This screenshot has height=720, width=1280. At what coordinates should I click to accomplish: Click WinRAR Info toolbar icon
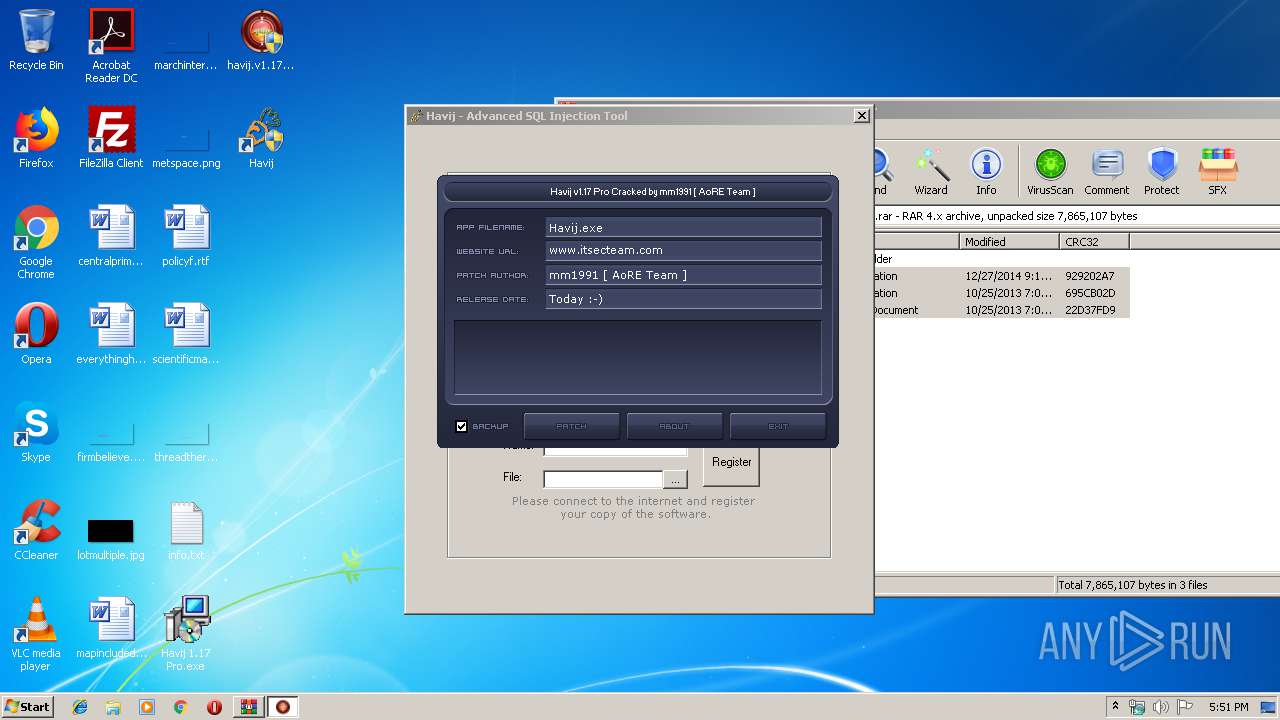pyautogui.click(x=986, y=171)
